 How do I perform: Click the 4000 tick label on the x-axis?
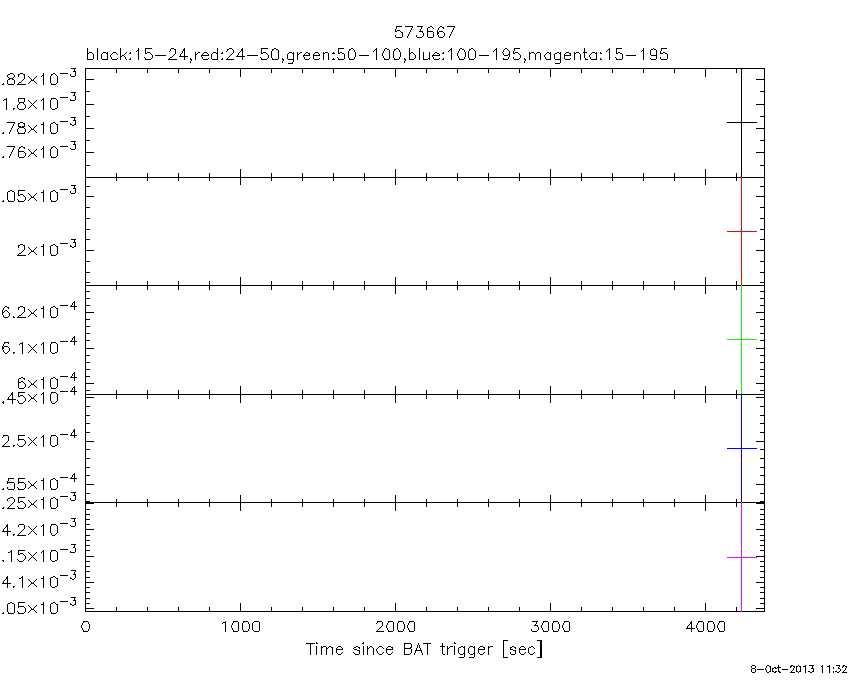pyautogui.click(x=705, y=628)
